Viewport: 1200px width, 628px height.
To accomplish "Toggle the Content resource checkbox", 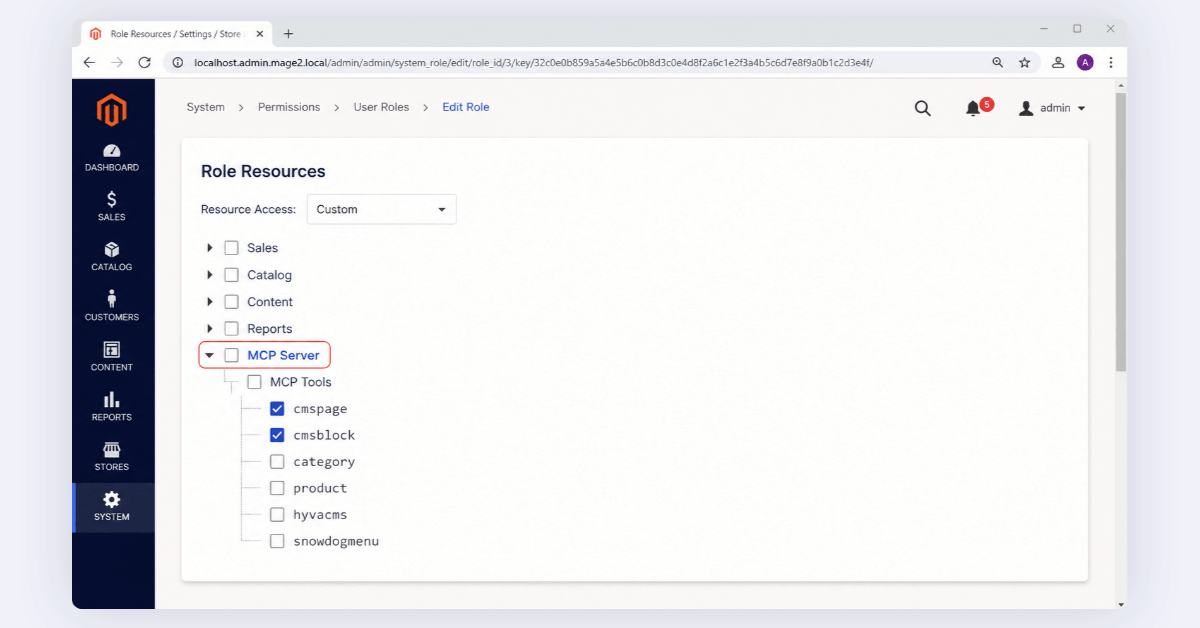I will pyautogui.click(x=231, y=302).
